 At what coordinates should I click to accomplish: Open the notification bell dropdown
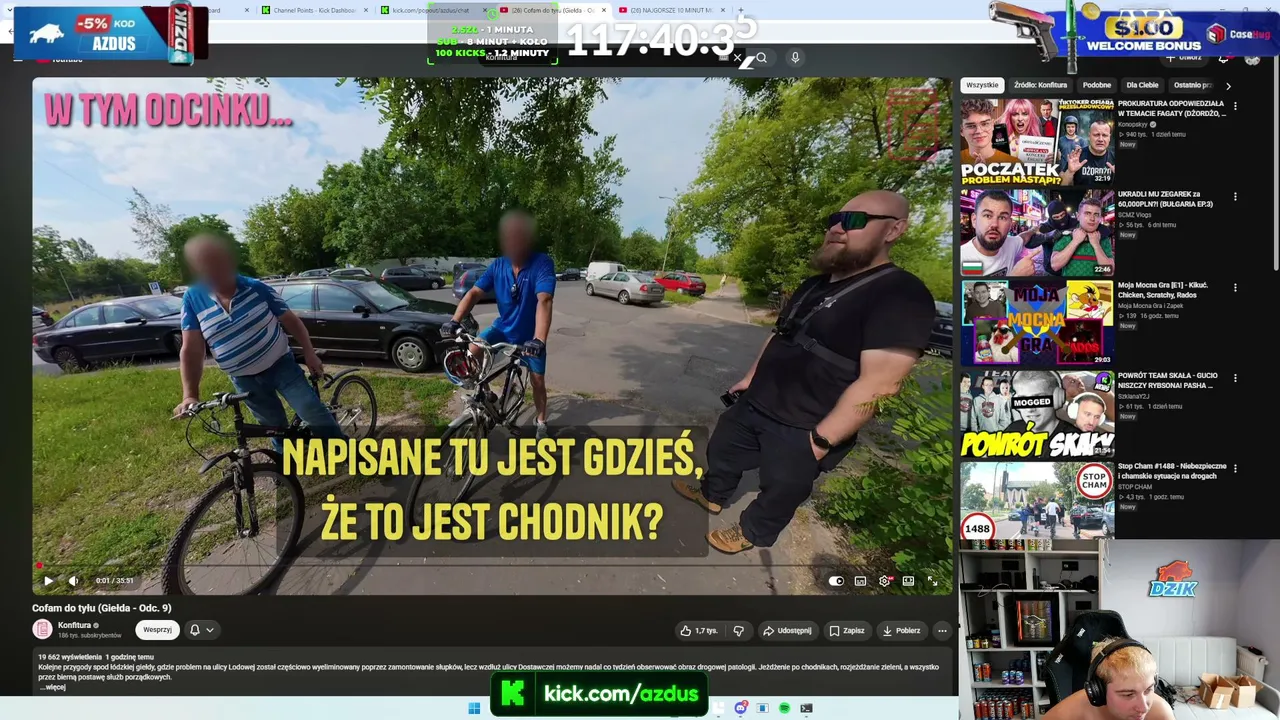pos(202,630)
